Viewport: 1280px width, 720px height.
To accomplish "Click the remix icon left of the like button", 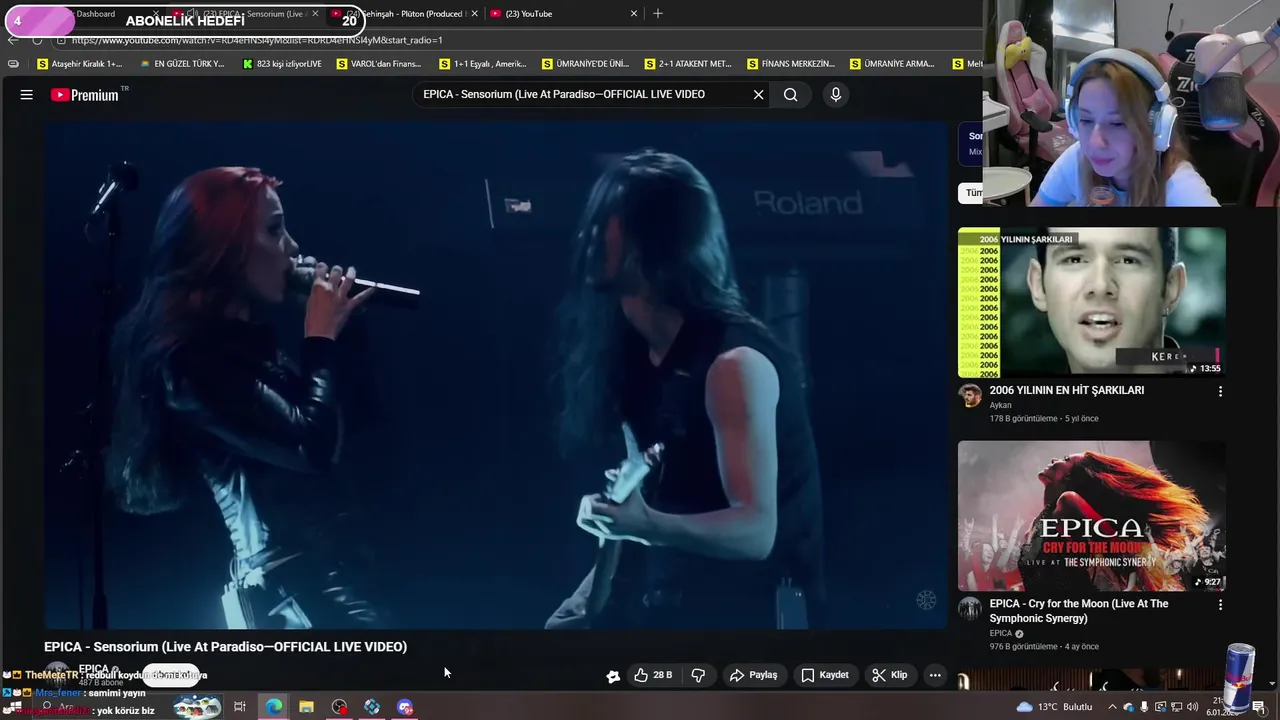I will point(613,676).
